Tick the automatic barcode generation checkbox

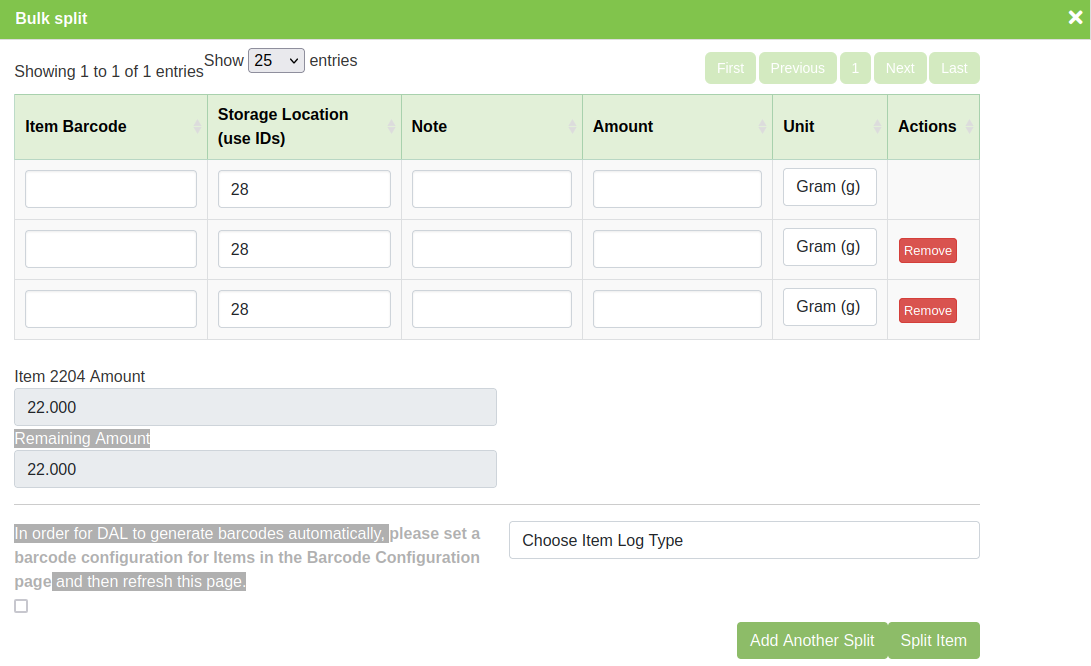(x=21, y=606)
